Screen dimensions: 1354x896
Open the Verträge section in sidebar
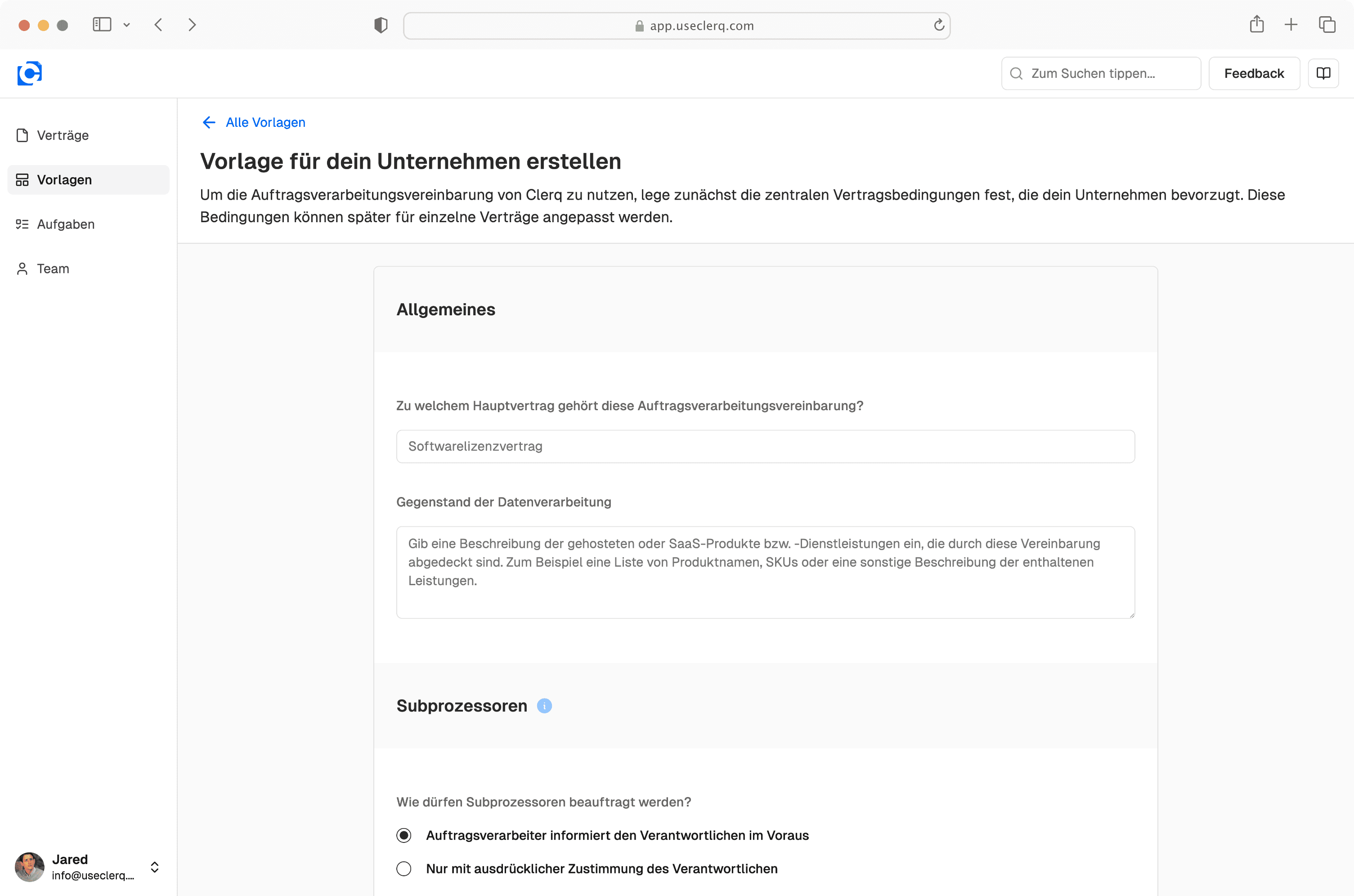[x=62, y=135]
